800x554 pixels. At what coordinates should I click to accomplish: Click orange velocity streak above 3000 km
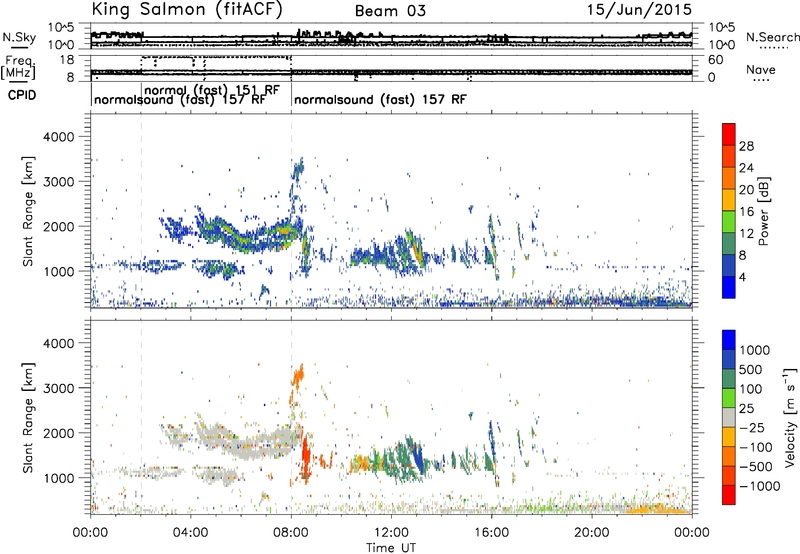(x=298, y=377)
